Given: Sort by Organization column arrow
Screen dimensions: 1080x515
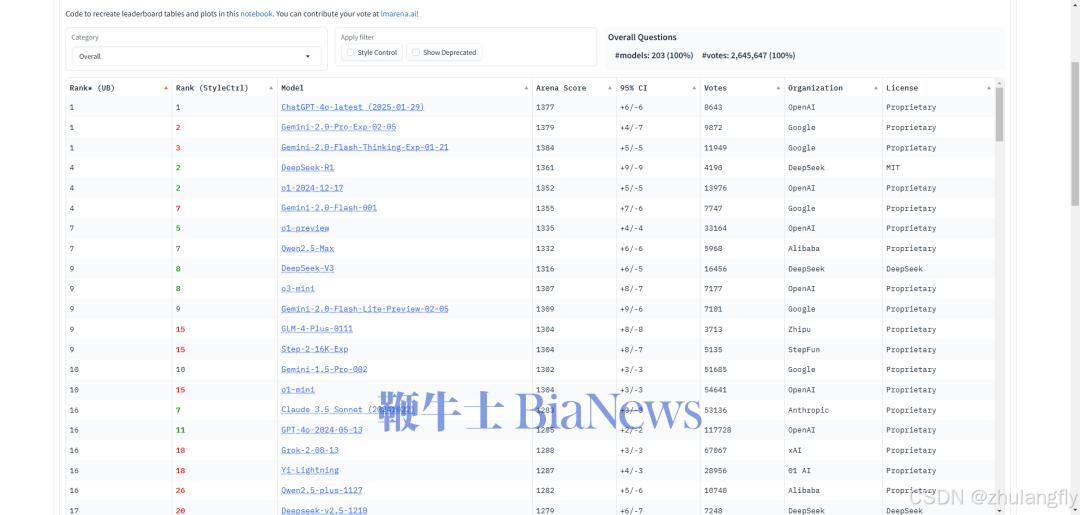Looking at the screenshot, I should (x=876, y=88).
